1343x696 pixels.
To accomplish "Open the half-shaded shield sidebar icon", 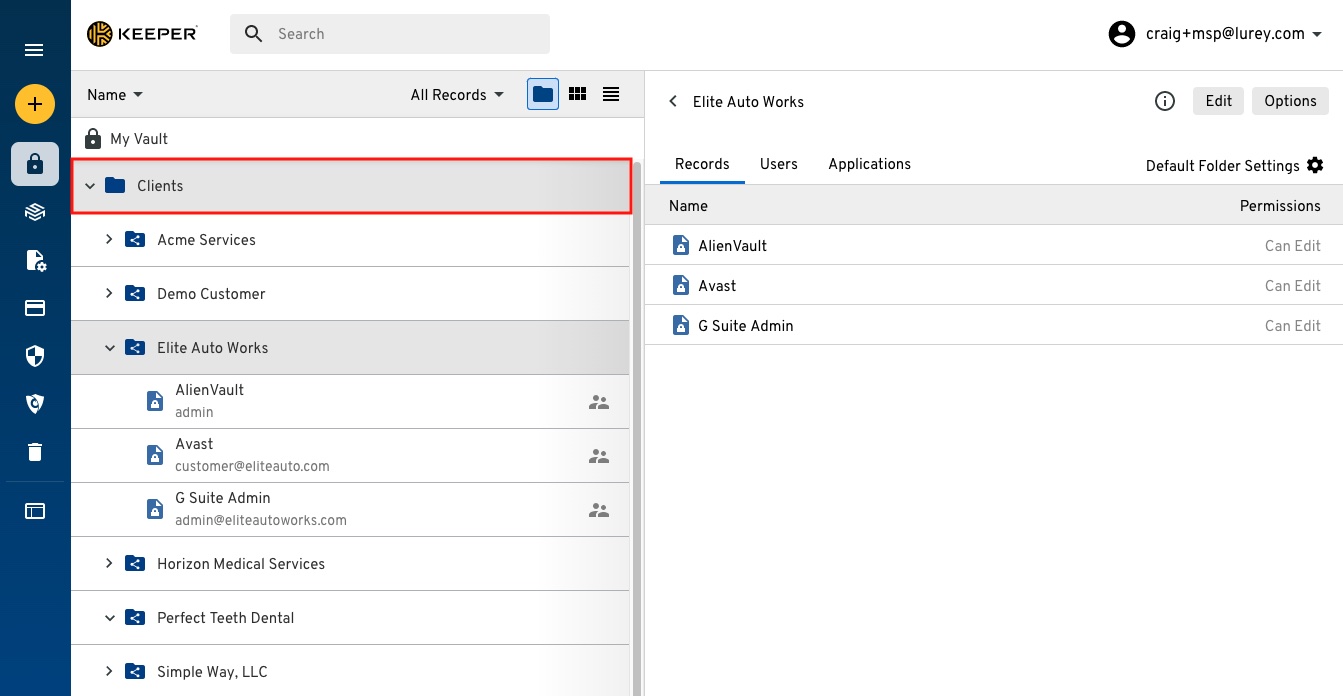I will click(35, 356).
